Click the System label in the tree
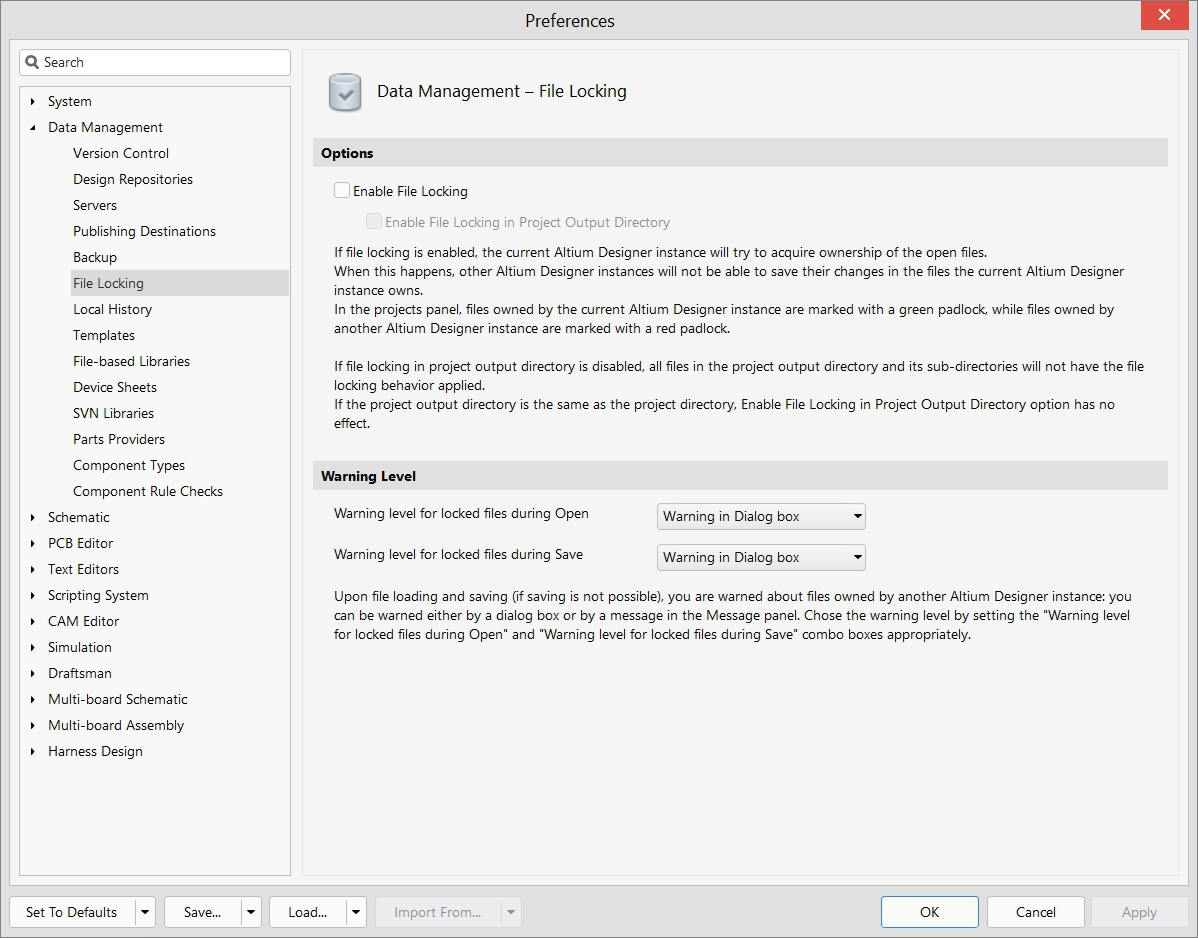The image size is (1198, 938). [x=70, y=102]
